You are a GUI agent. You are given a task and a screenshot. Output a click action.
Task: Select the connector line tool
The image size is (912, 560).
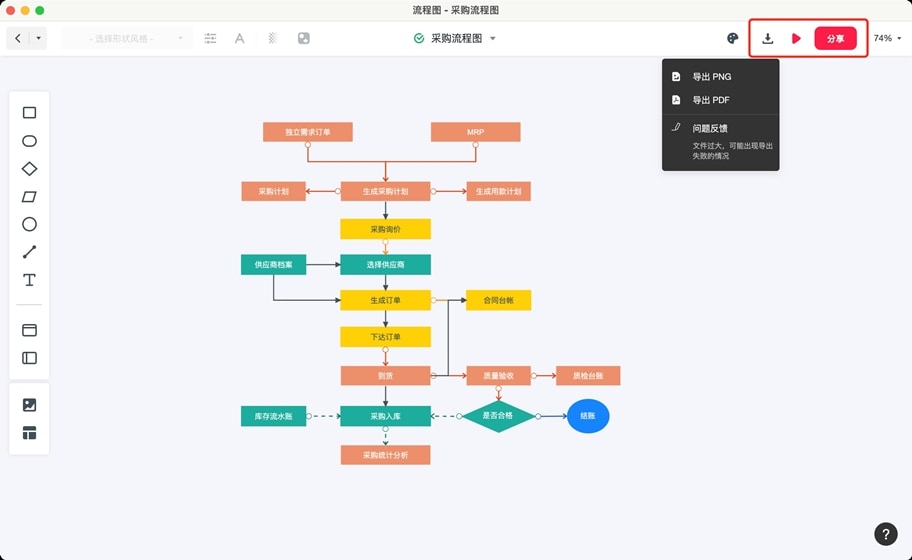pyautogui.click(x=29, y=252)
